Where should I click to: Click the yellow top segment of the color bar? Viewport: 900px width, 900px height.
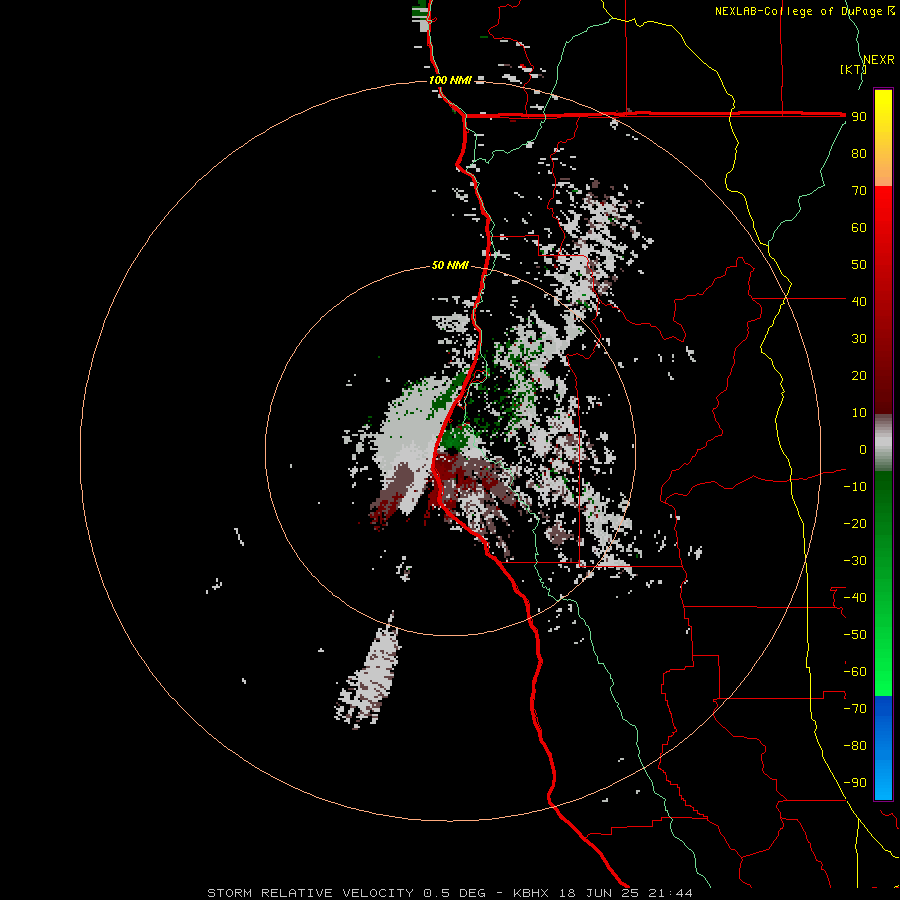[883, 138]
